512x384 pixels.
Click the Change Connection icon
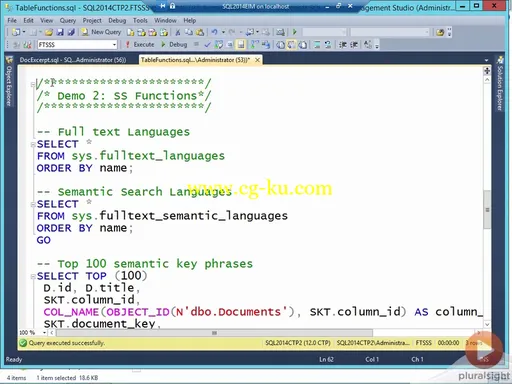[x=27, y=45]
